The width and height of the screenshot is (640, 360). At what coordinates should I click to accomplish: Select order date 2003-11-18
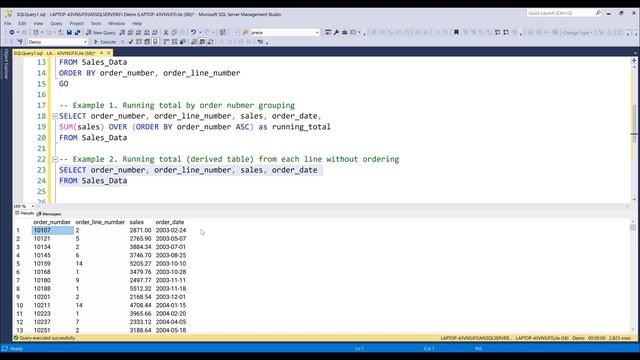171,289
